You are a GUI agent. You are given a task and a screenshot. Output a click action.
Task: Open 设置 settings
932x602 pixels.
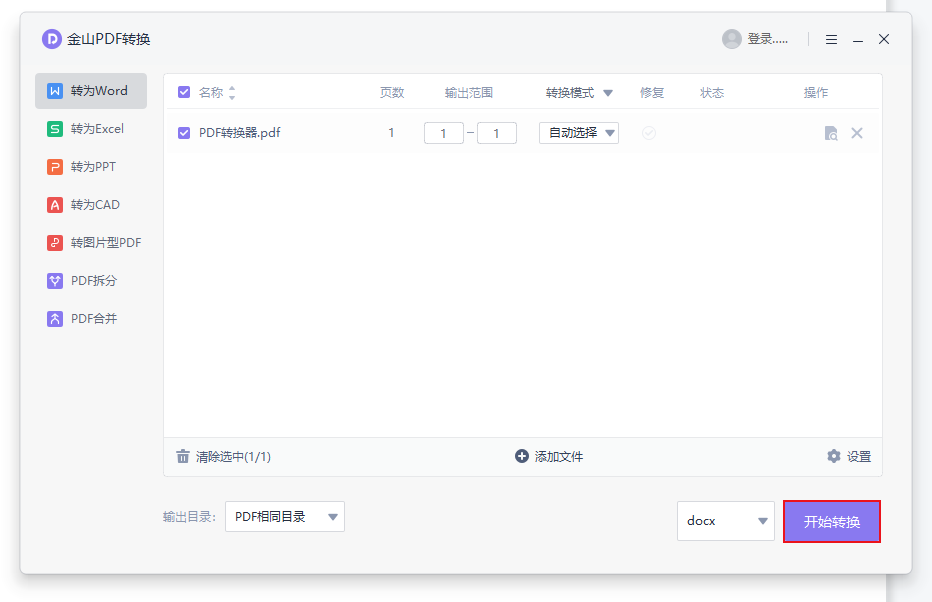(x=849, y=456)
